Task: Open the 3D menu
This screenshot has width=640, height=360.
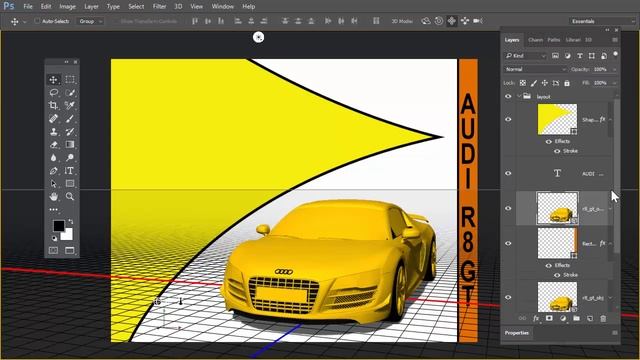Action: (x=178, y=7)
